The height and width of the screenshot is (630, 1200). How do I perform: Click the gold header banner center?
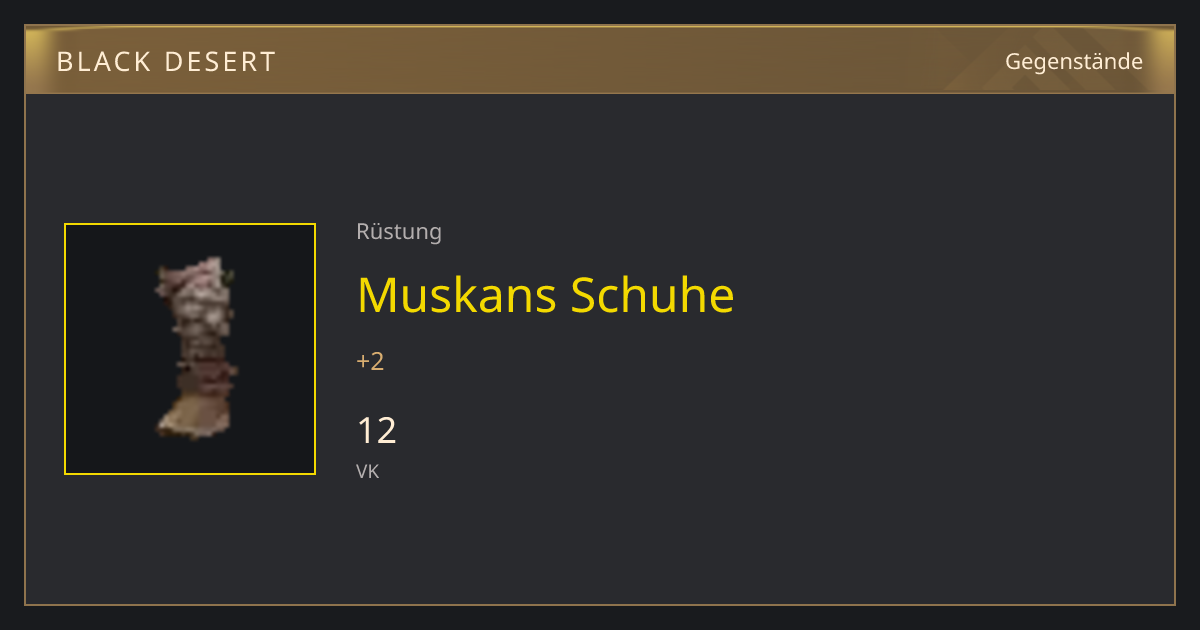pos(600,61)
